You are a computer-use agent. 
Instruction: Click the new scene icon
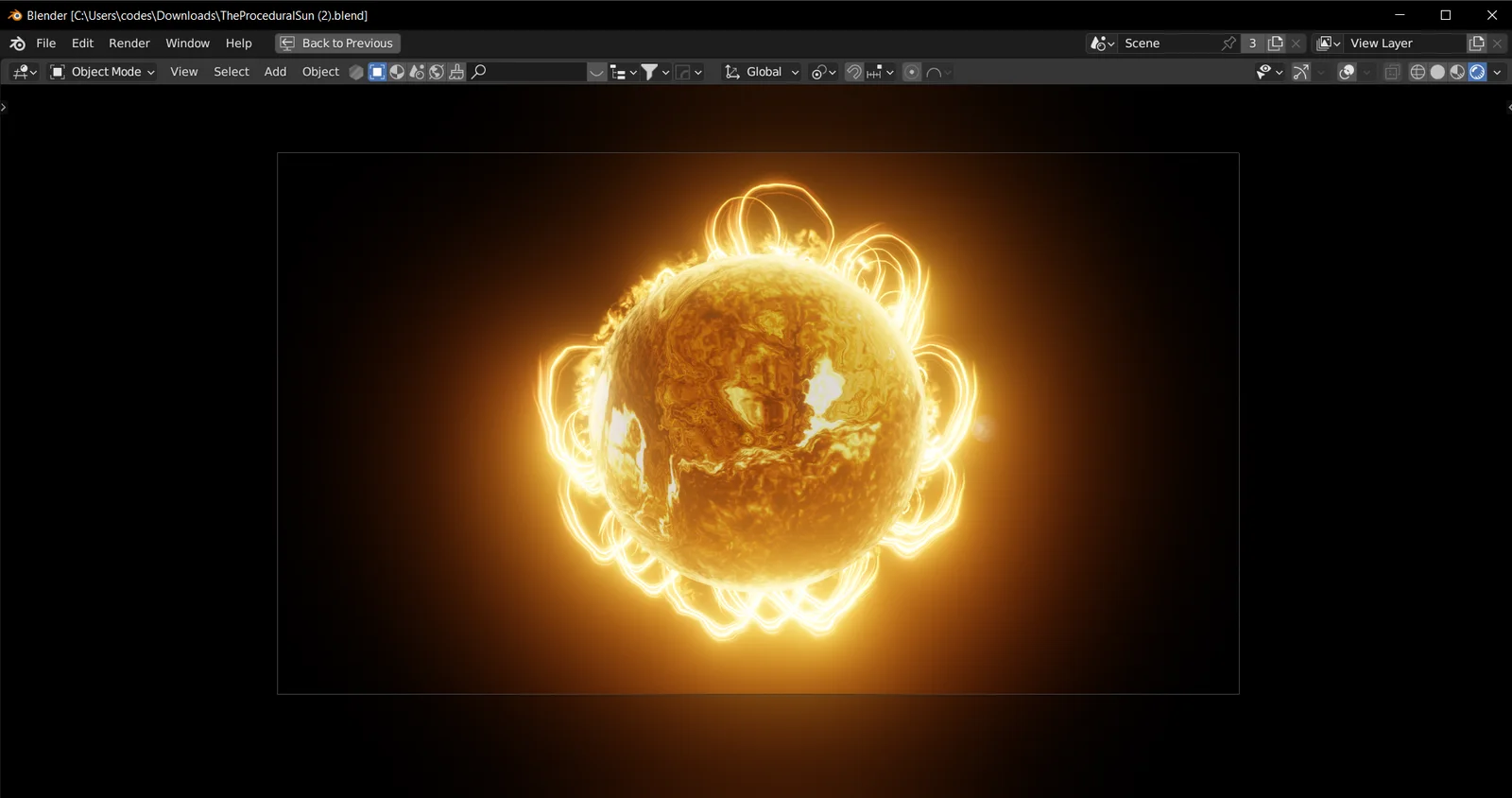(x=1276, y=43)
